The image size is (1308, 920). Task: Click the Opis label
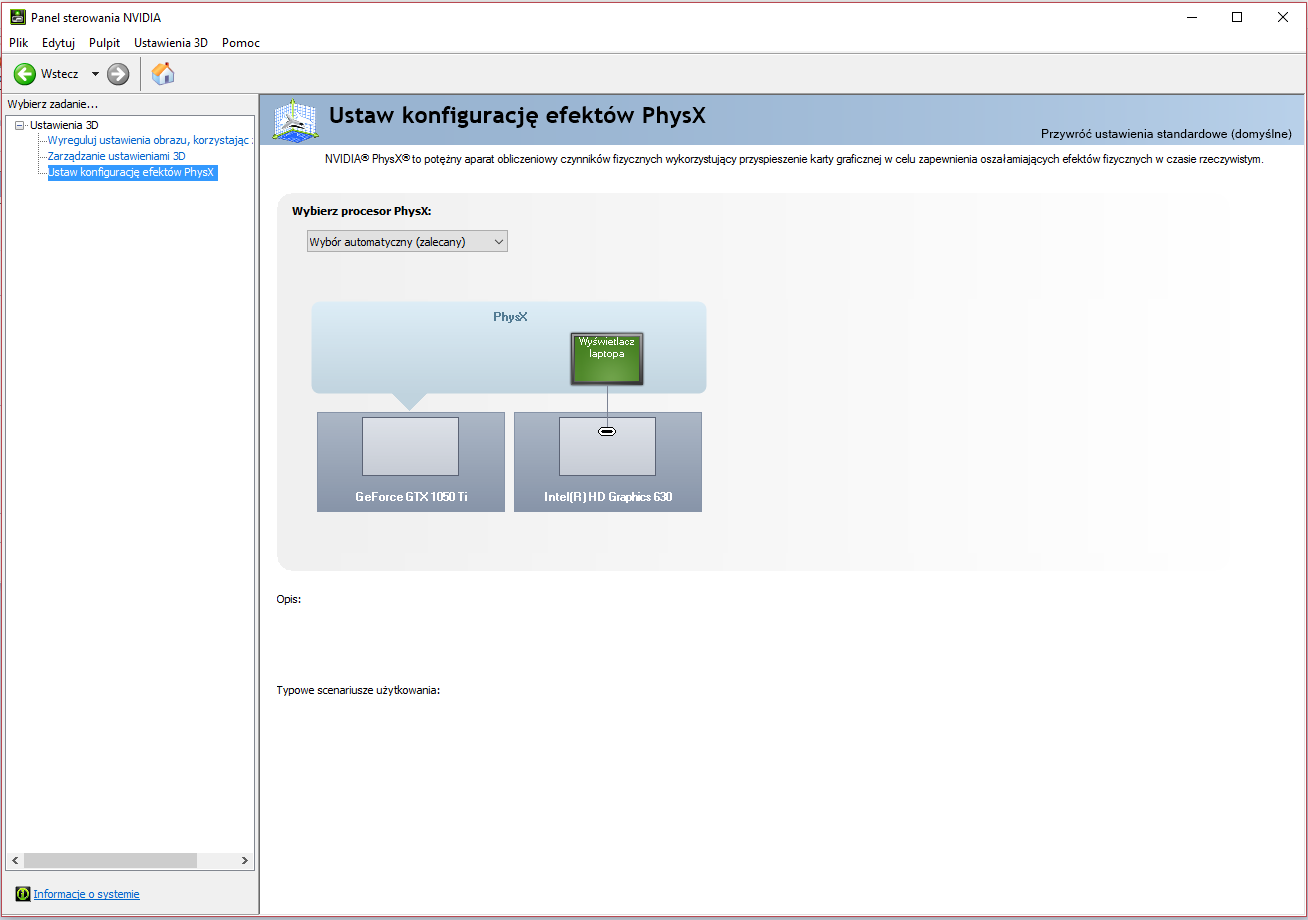[289, 599]
